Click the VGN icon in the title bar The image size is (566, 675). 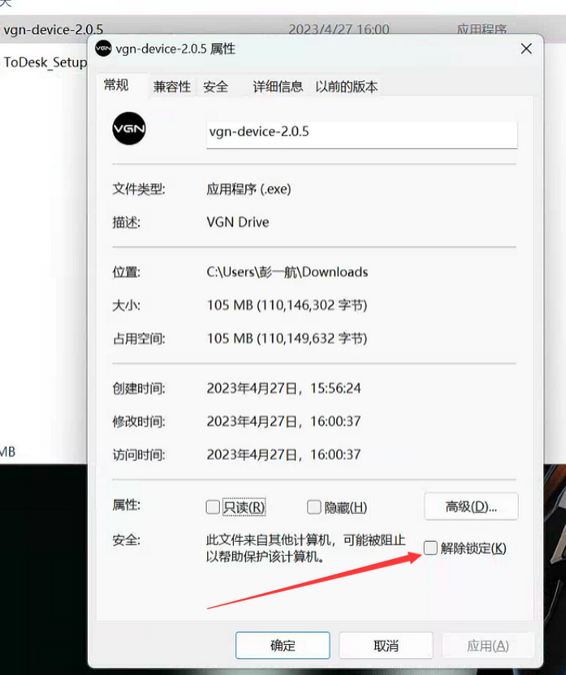click(x=103, y=48)
